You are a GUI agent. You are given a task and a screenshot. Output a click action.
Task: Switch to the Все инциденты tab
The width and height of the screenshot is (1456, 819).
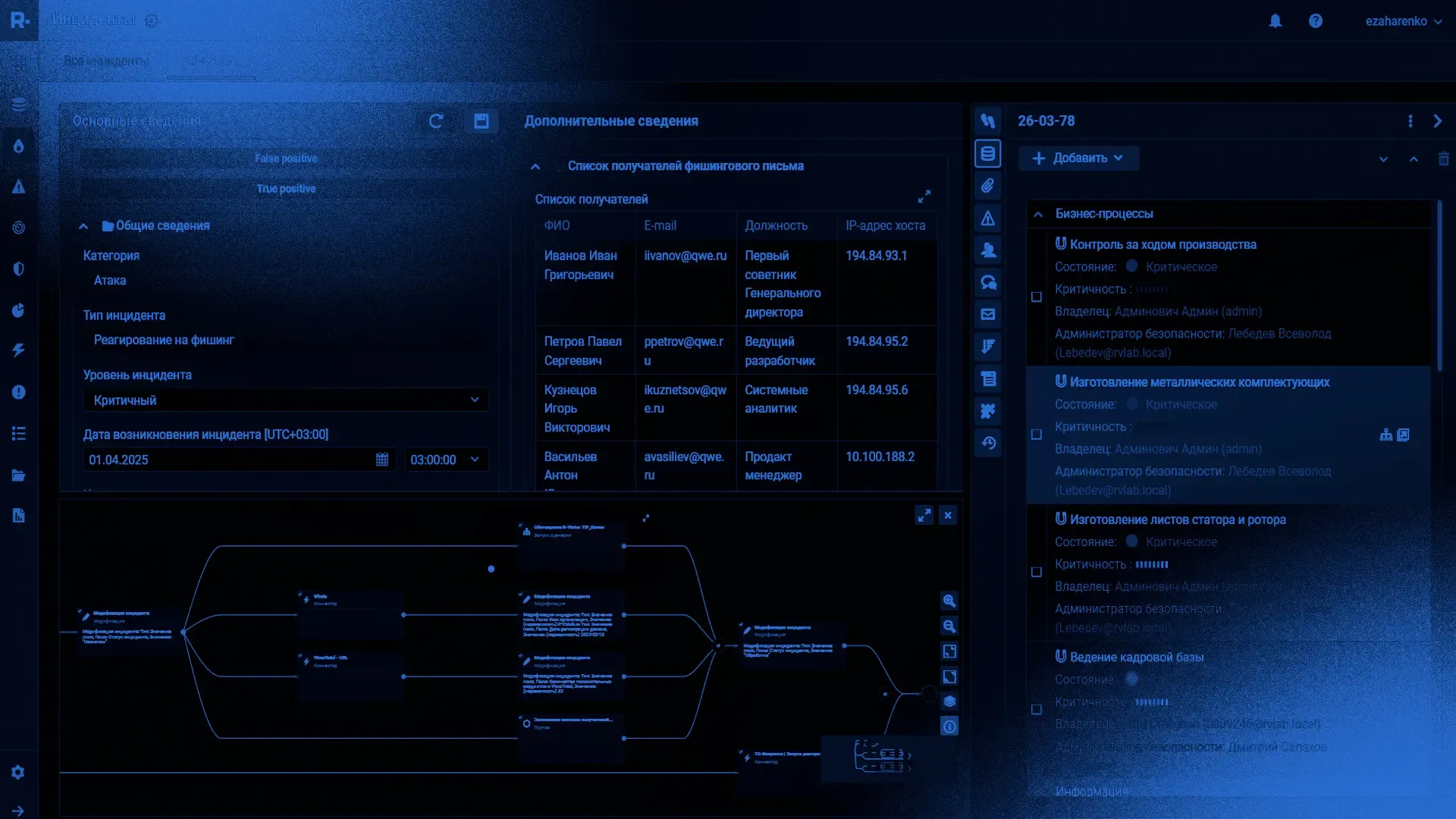pyautogui.click(x=106, y=61)
